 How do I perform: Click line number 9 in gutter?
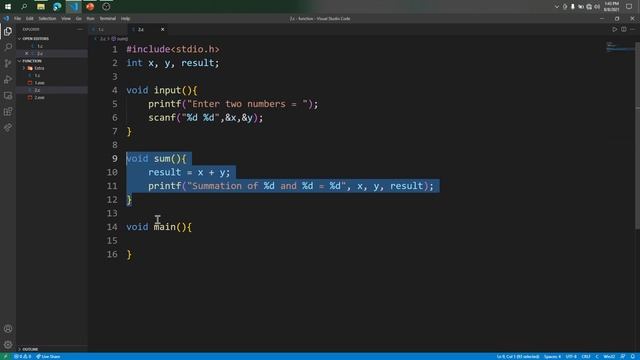(115, 158)
